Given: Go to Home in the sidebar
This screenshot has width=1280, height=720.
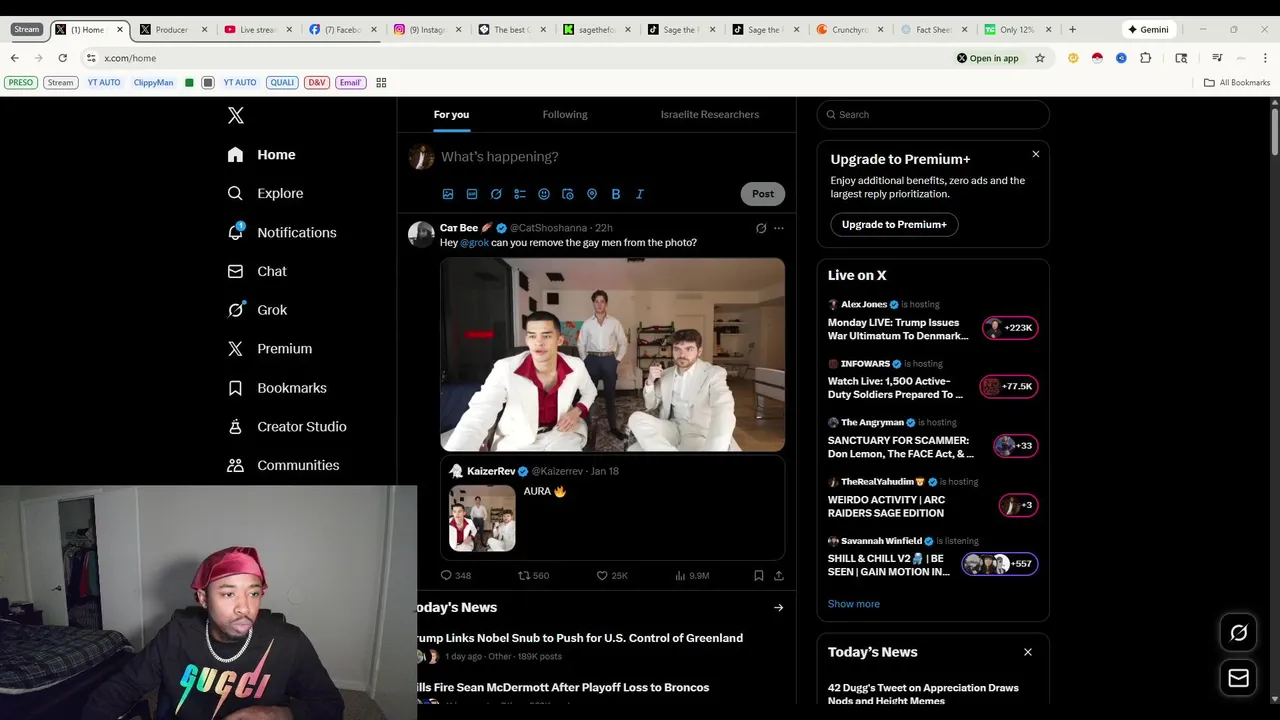Looking at the screenshot, I should pyautogui.click(x=261, y=155).
